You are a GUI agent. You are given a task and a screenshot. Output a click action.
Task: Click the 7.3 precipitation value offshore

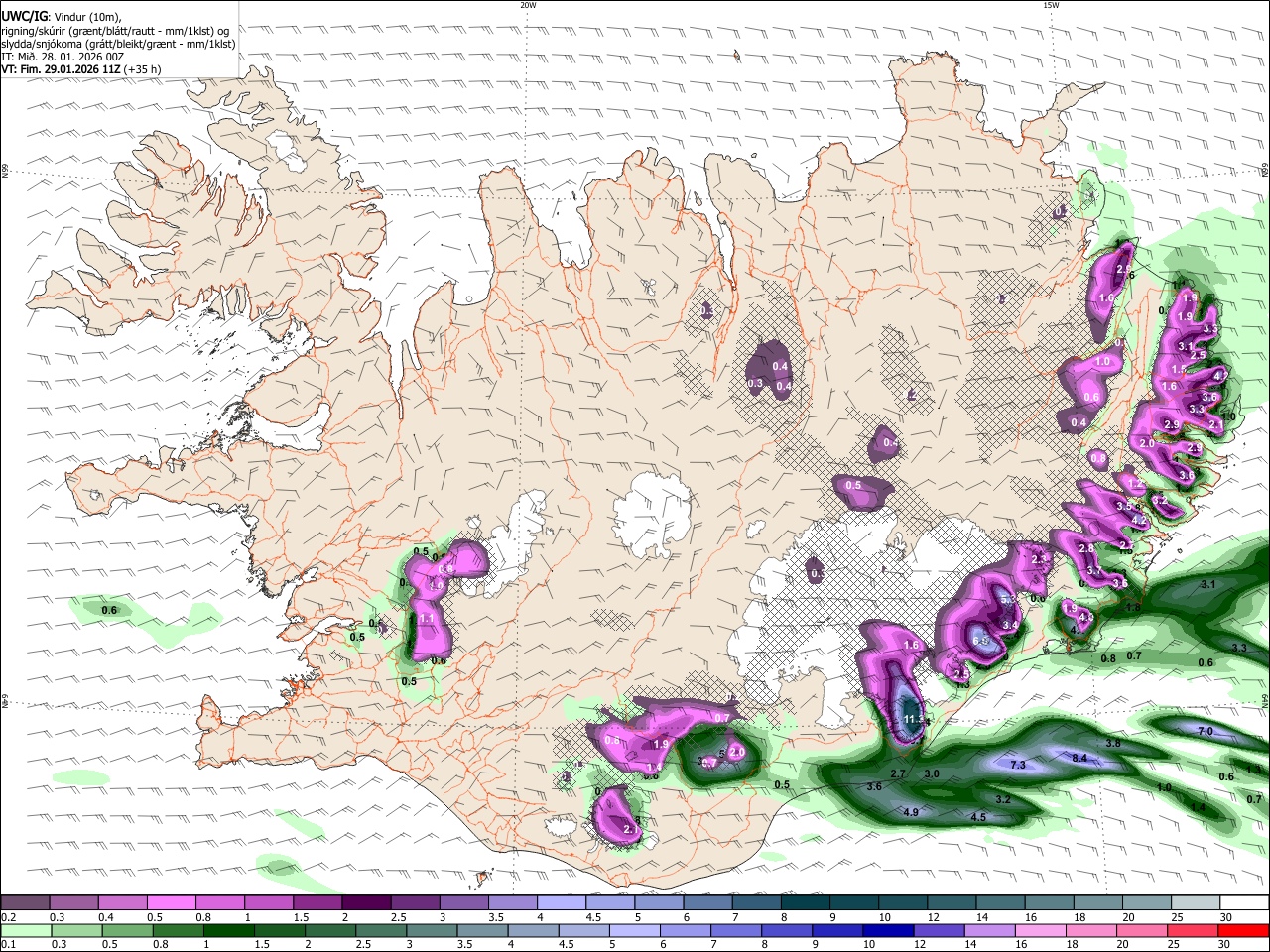coord(1018,765)
